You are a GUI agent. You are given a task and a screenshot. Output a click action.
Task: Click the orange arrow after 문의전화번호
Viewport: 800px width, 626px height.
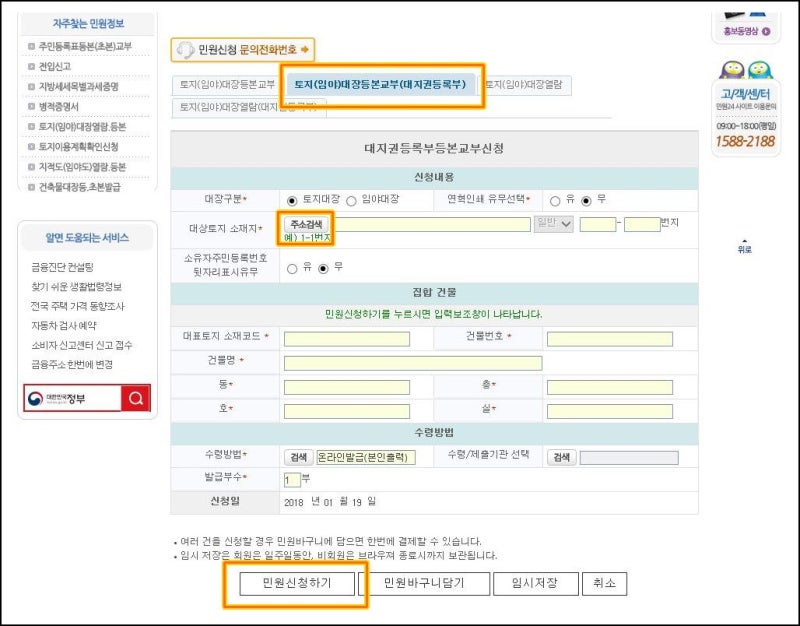click(x=305, y=49)
